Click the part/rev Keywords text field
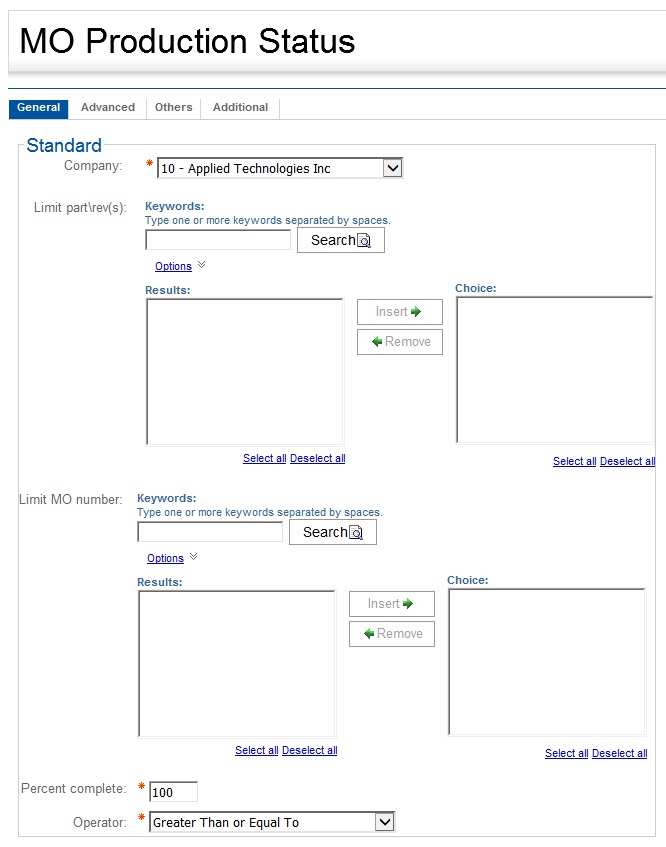 (218, 240)
